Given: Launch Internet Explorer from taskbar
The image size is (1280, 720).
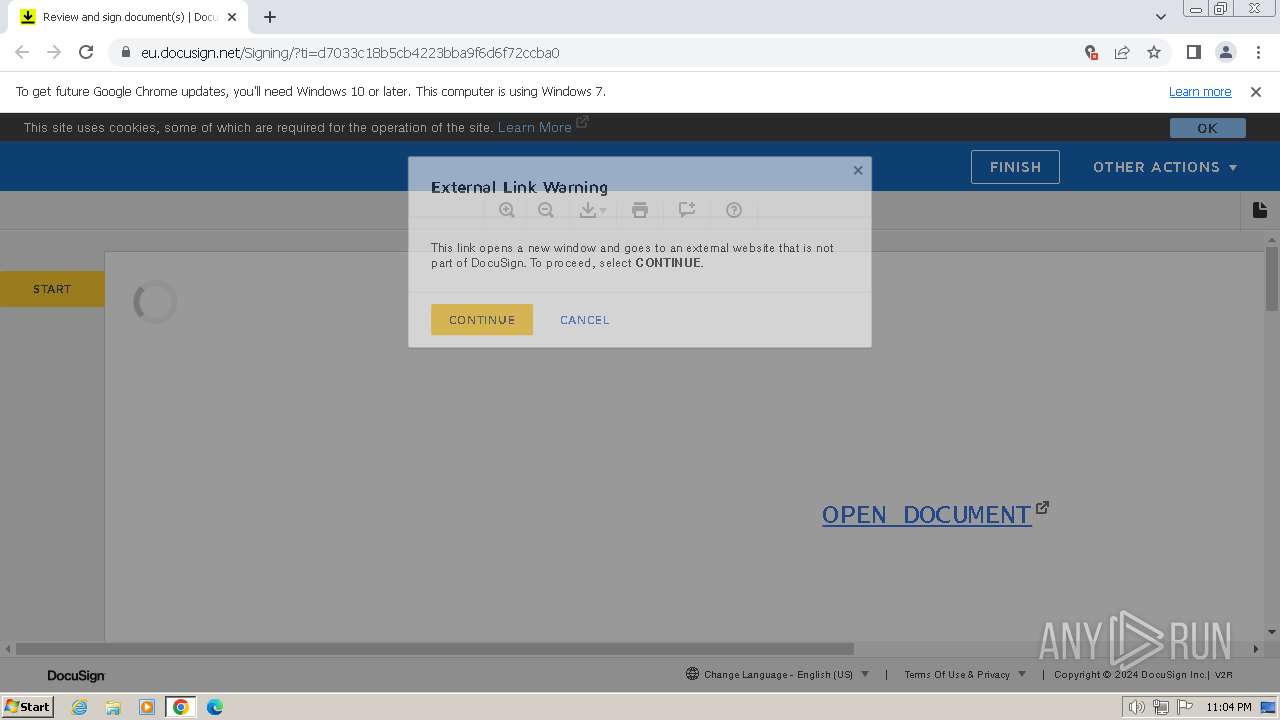Looking at the screenshot, I should 80,707.
